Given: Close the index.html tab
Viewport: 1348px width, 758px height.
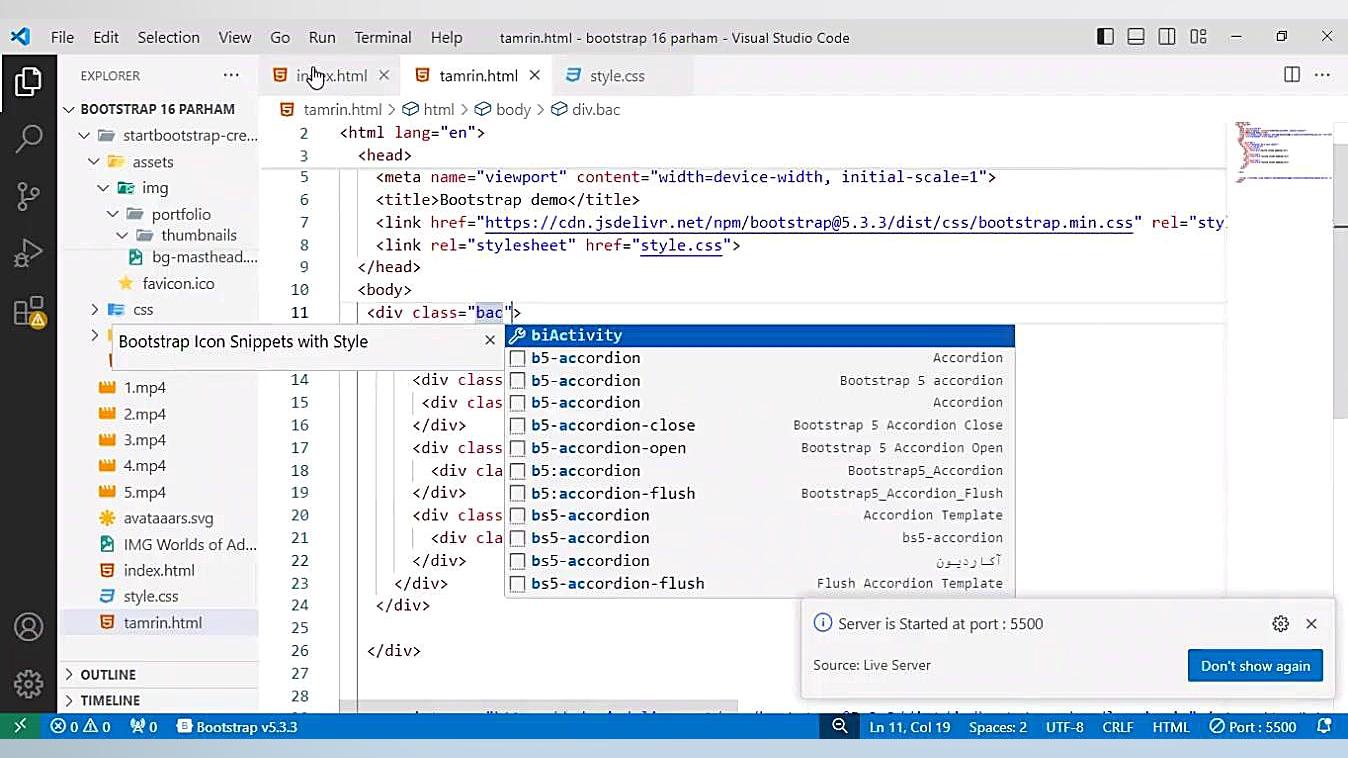Looking at the screenshot, I should (384, 76).
